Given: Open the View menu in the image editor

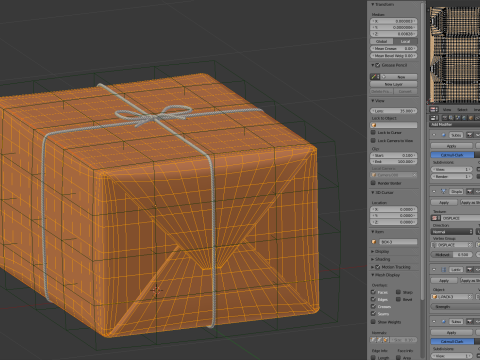Looking at the screenshot, I should point(447,110).
